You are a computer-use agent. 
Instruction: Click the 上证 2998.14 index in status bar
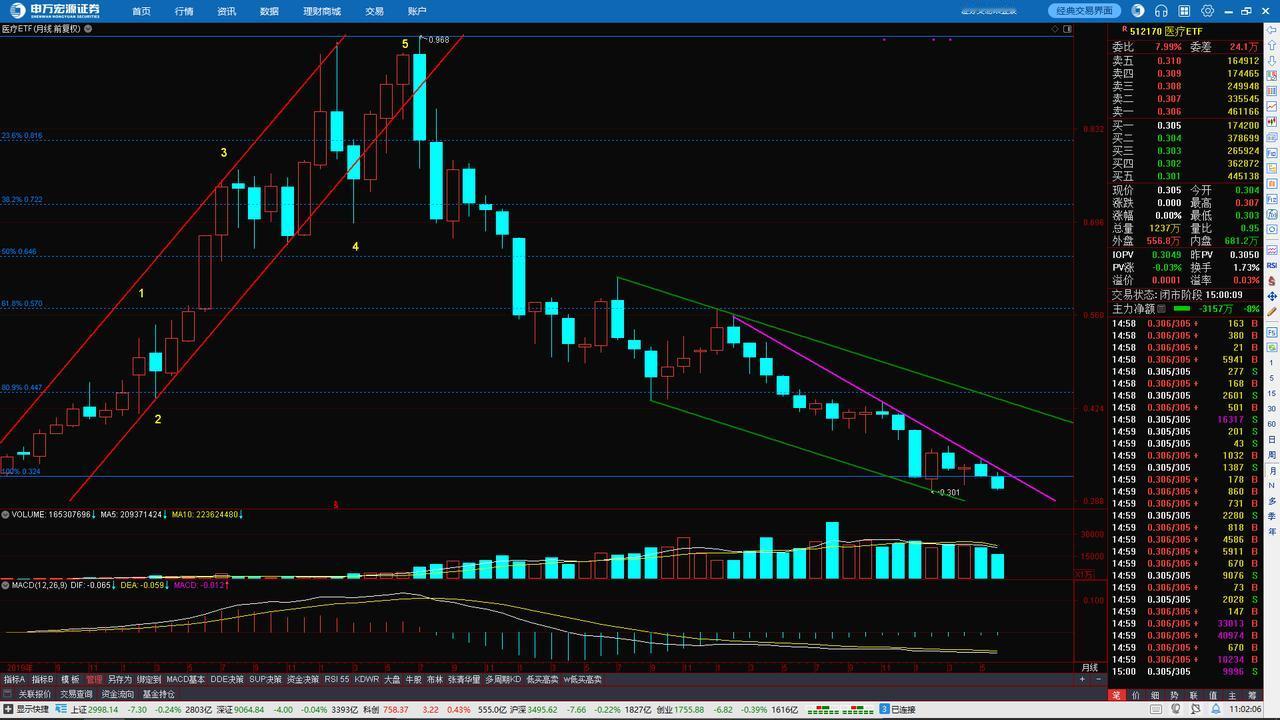click(95, 709)
